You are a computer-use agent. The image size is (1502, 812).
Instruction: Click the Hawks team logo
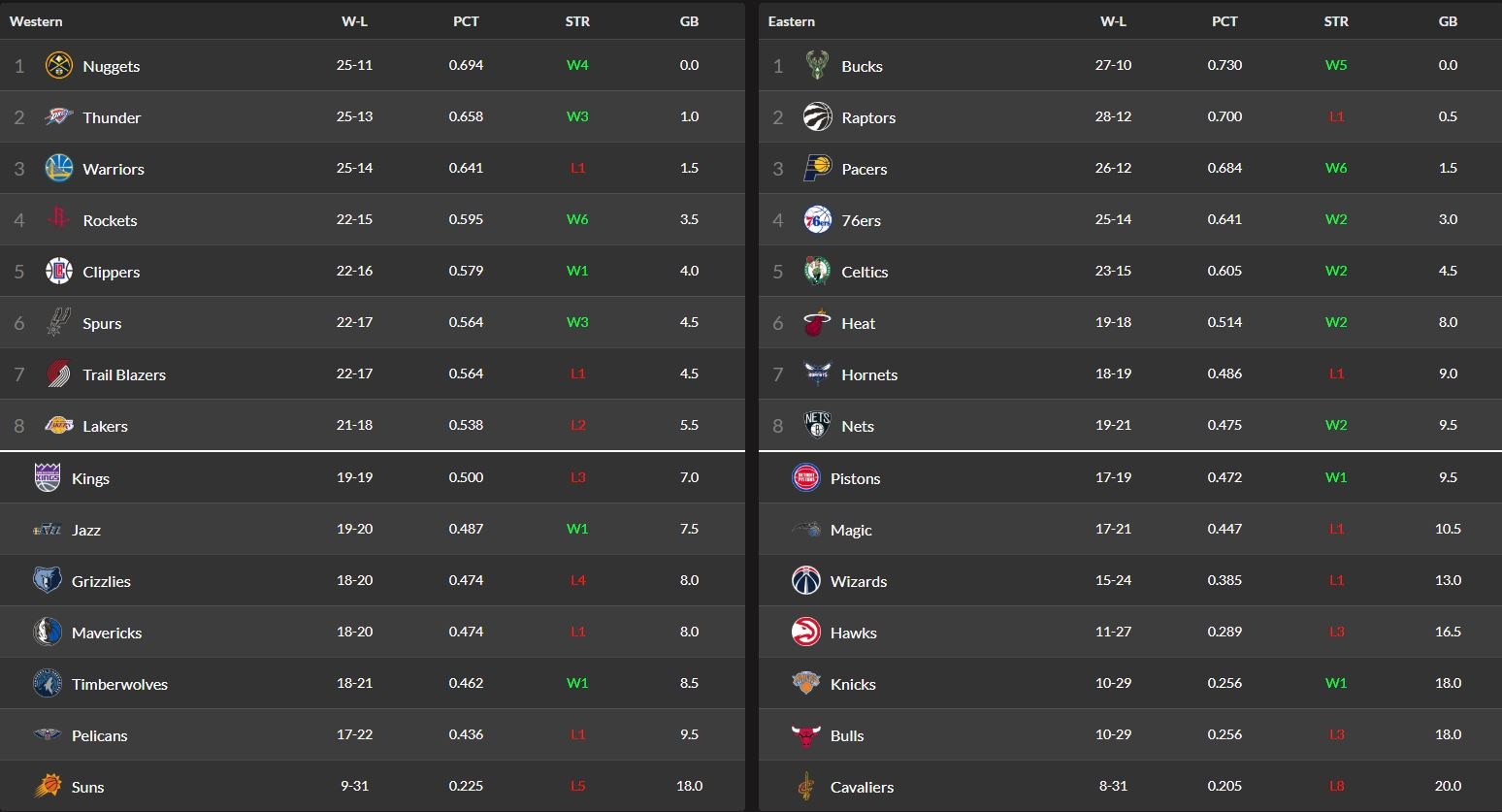[x=806, y=633]
